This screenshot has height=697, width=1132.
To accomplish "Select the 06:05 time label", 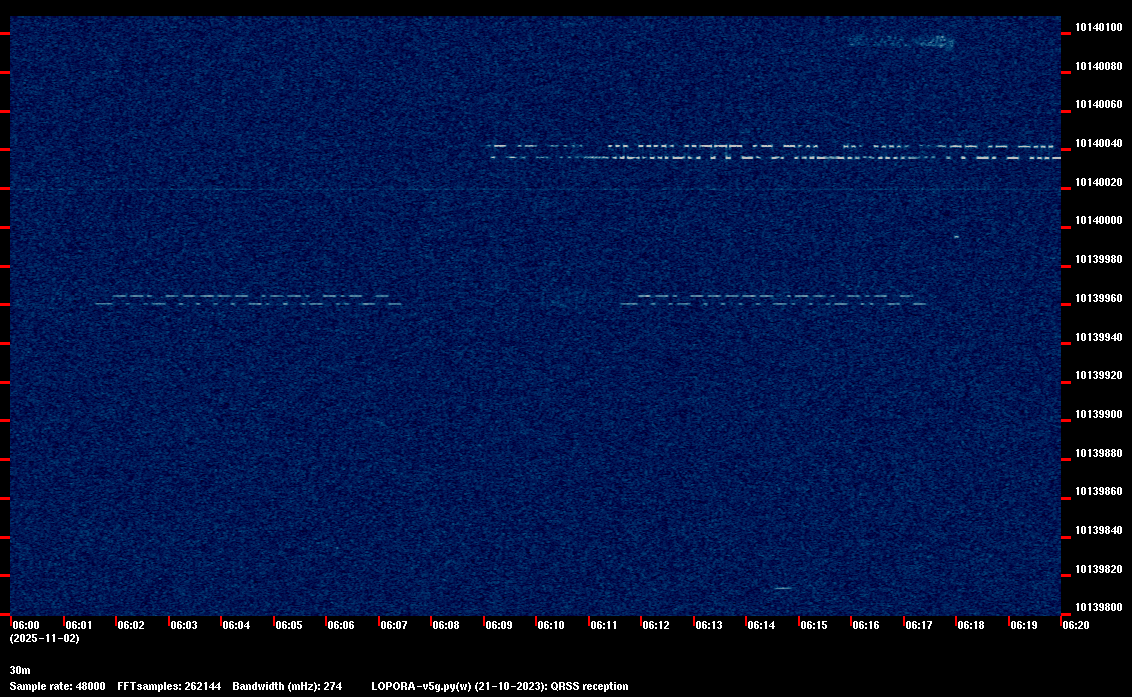I will pos(289,625).
